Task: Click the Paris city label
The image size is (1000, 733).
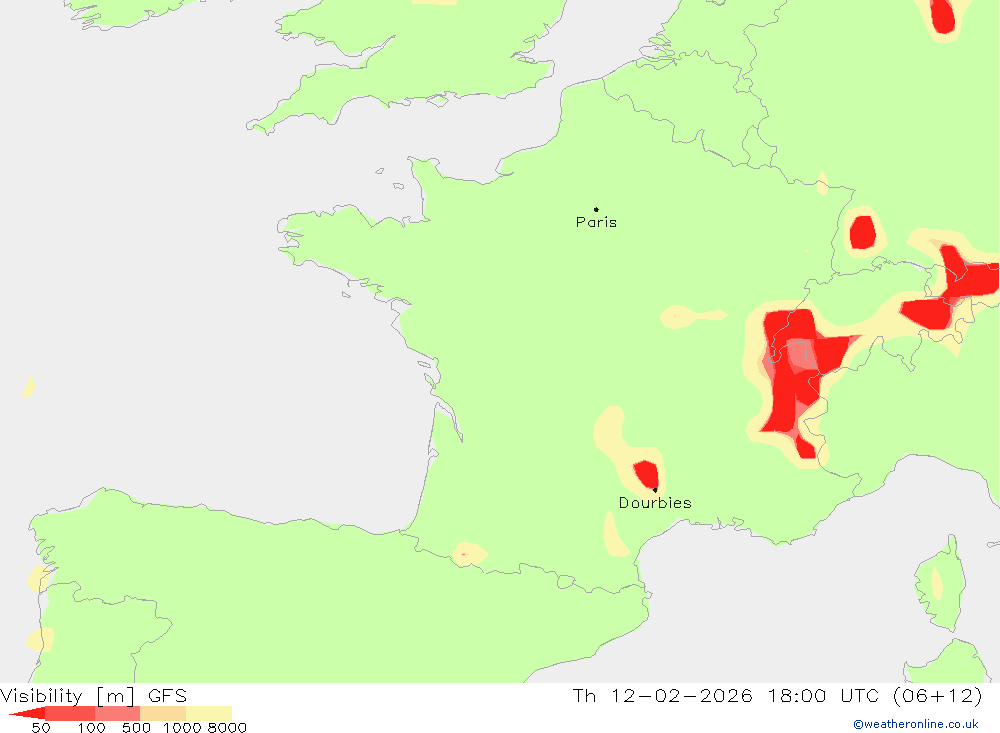Action: coord(596,222)
